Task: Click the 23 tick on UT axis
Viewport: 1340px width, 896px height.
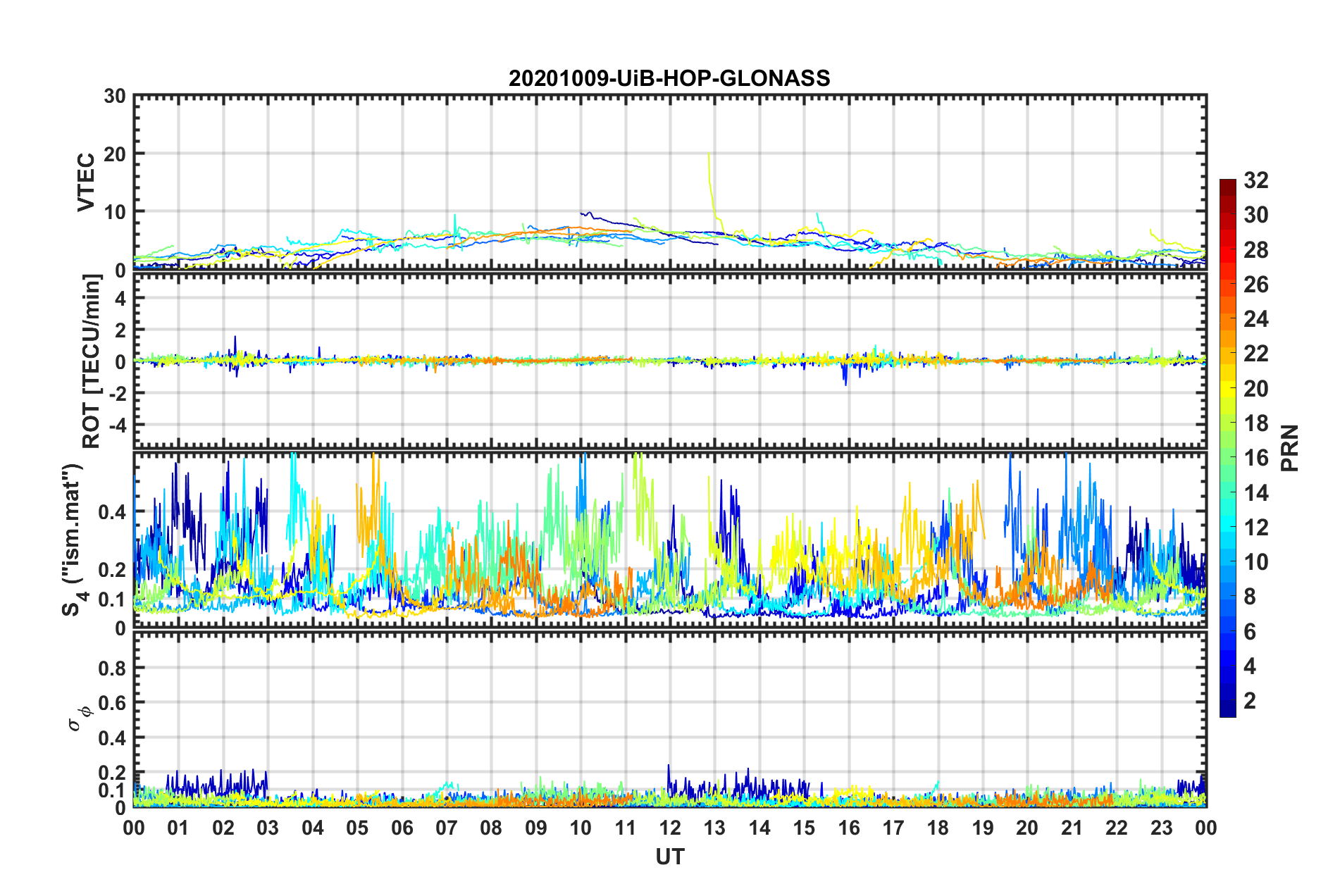Action: (x=1162, y=828)
